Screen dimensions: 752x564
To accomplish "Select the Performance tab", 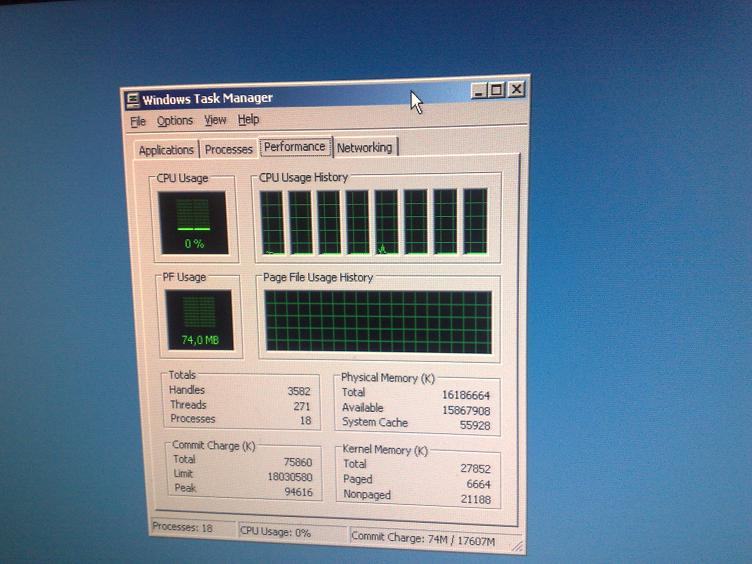I will point(294,147).
